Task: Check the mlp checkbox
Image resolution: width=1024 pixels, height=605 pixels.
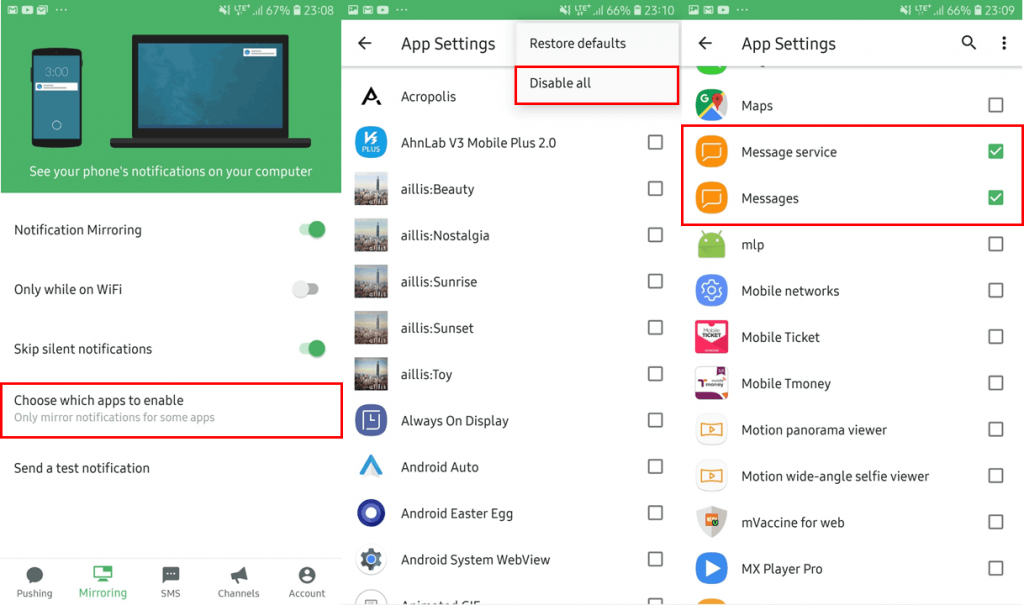Action: (995, 244)
